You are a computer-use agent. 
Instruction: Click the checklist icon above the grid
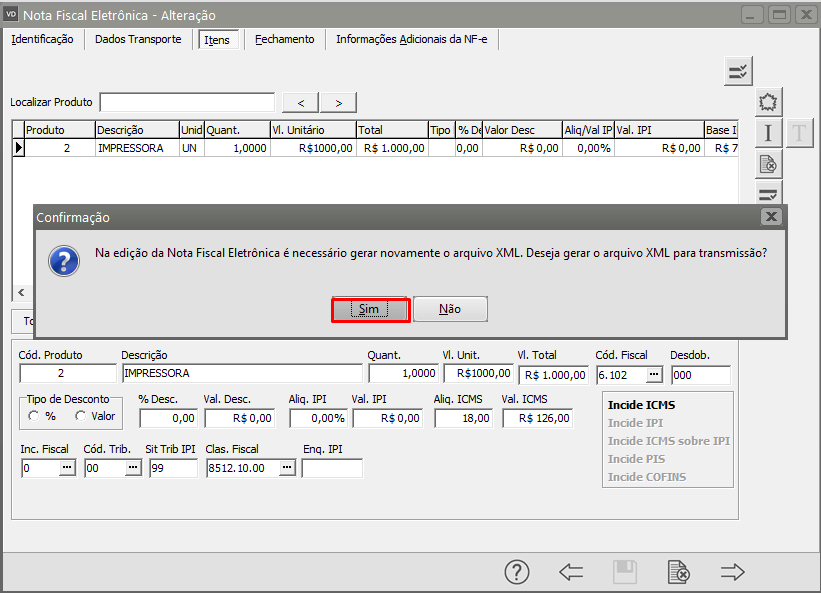tap(738, 71)
